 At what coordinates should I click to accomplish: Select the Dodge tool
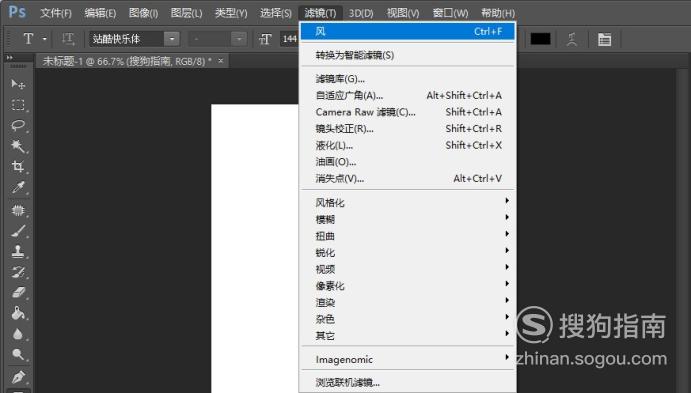click(18, 354)
